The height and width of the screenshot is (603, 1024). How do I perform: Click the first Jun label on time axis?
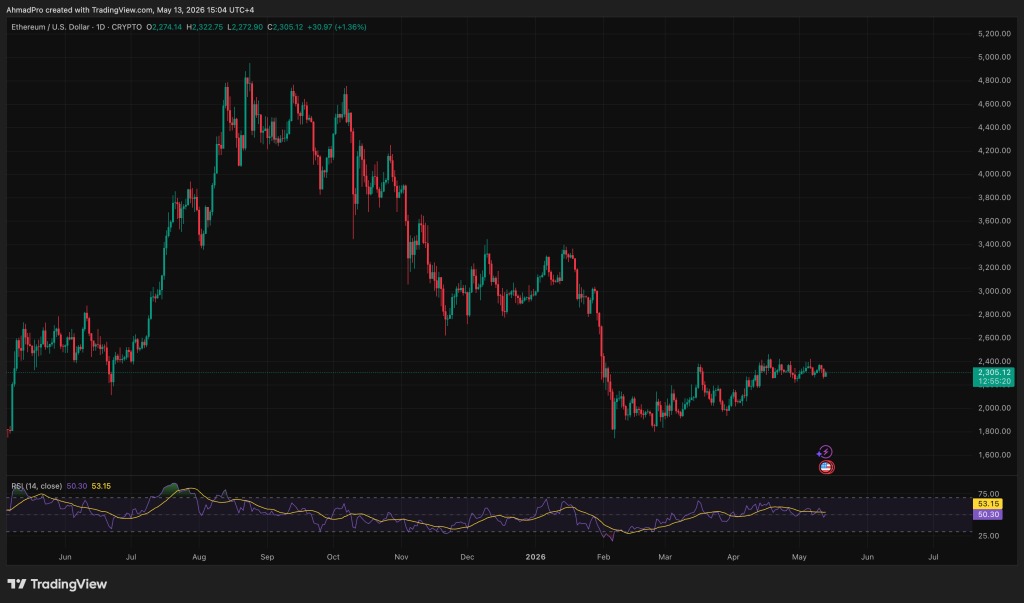(x=65, y=557)
